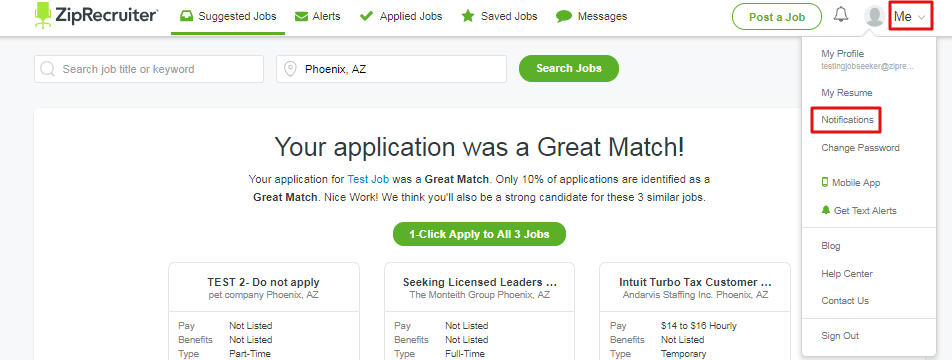Sign Out from the Me menu
This screenshot has width=952, height=360.
[840, 336]
